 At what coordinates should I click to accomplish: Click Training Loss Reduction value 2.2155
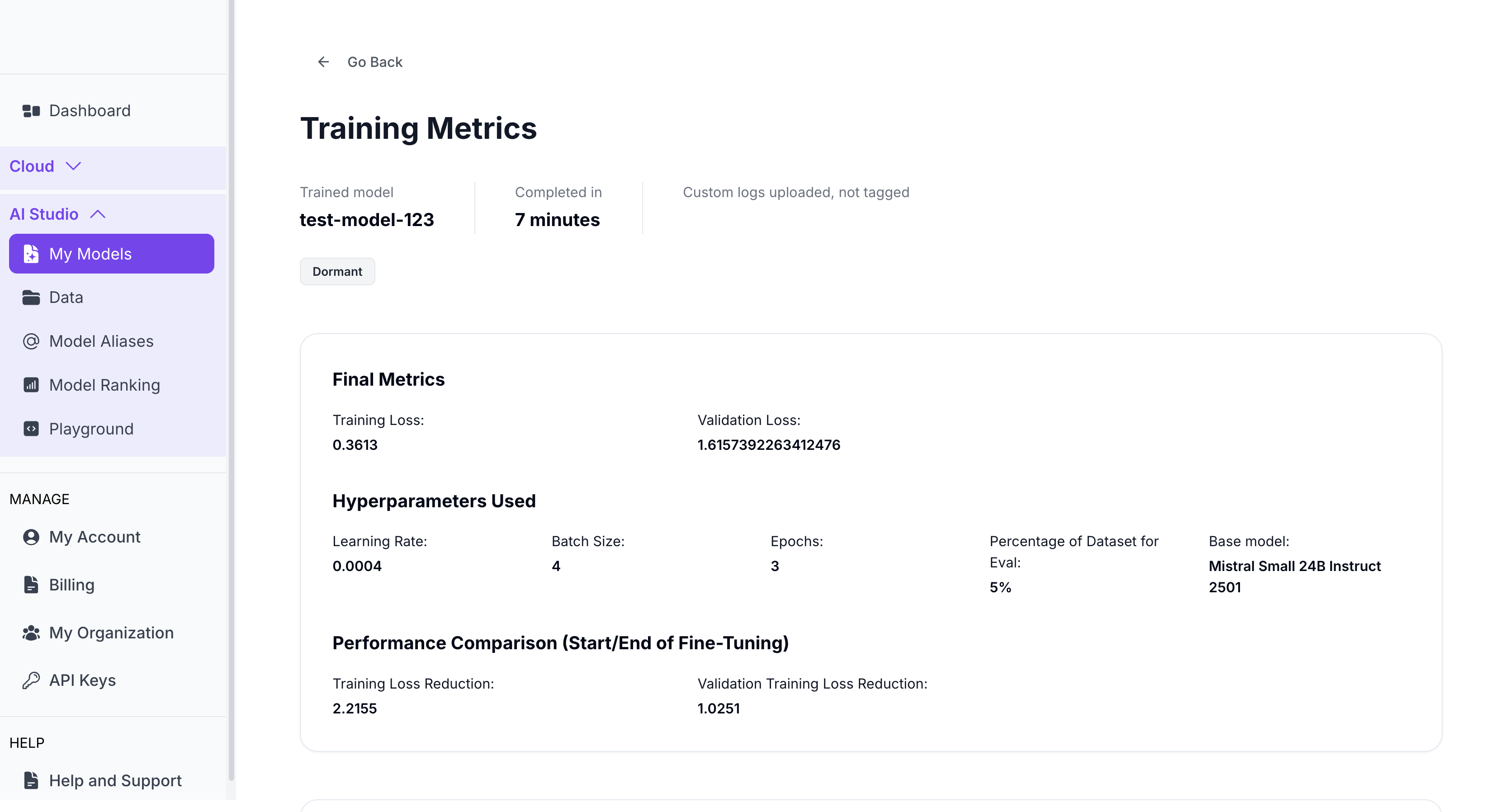[355, 708]
